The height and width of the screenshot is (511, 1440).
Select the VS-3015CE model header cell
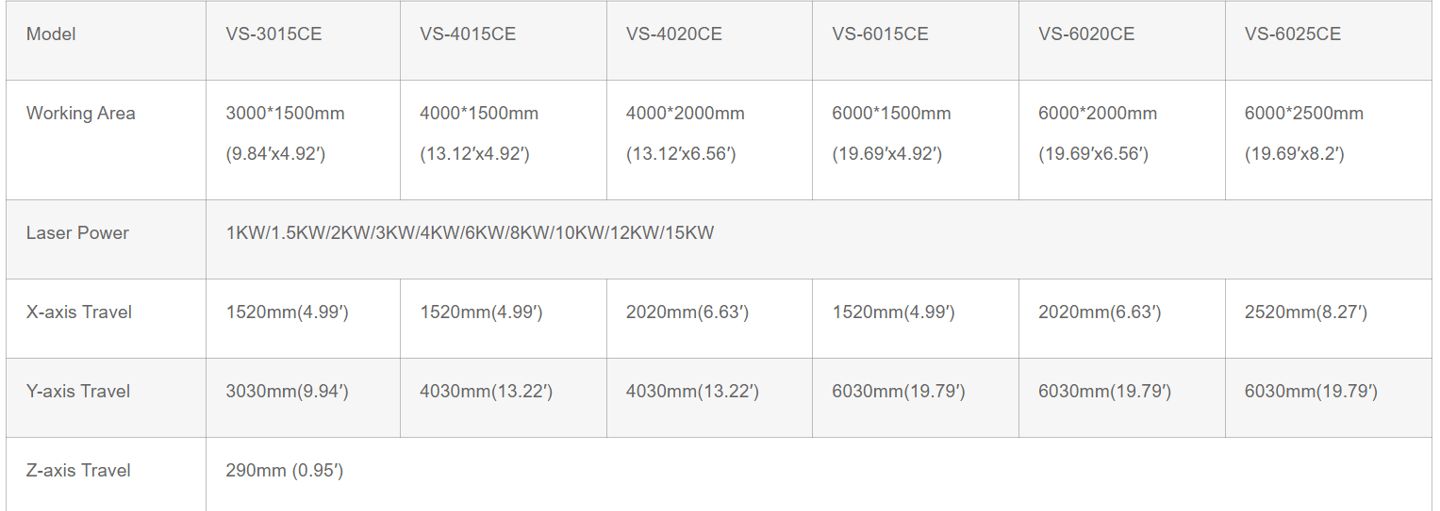(x=303, y=40)
